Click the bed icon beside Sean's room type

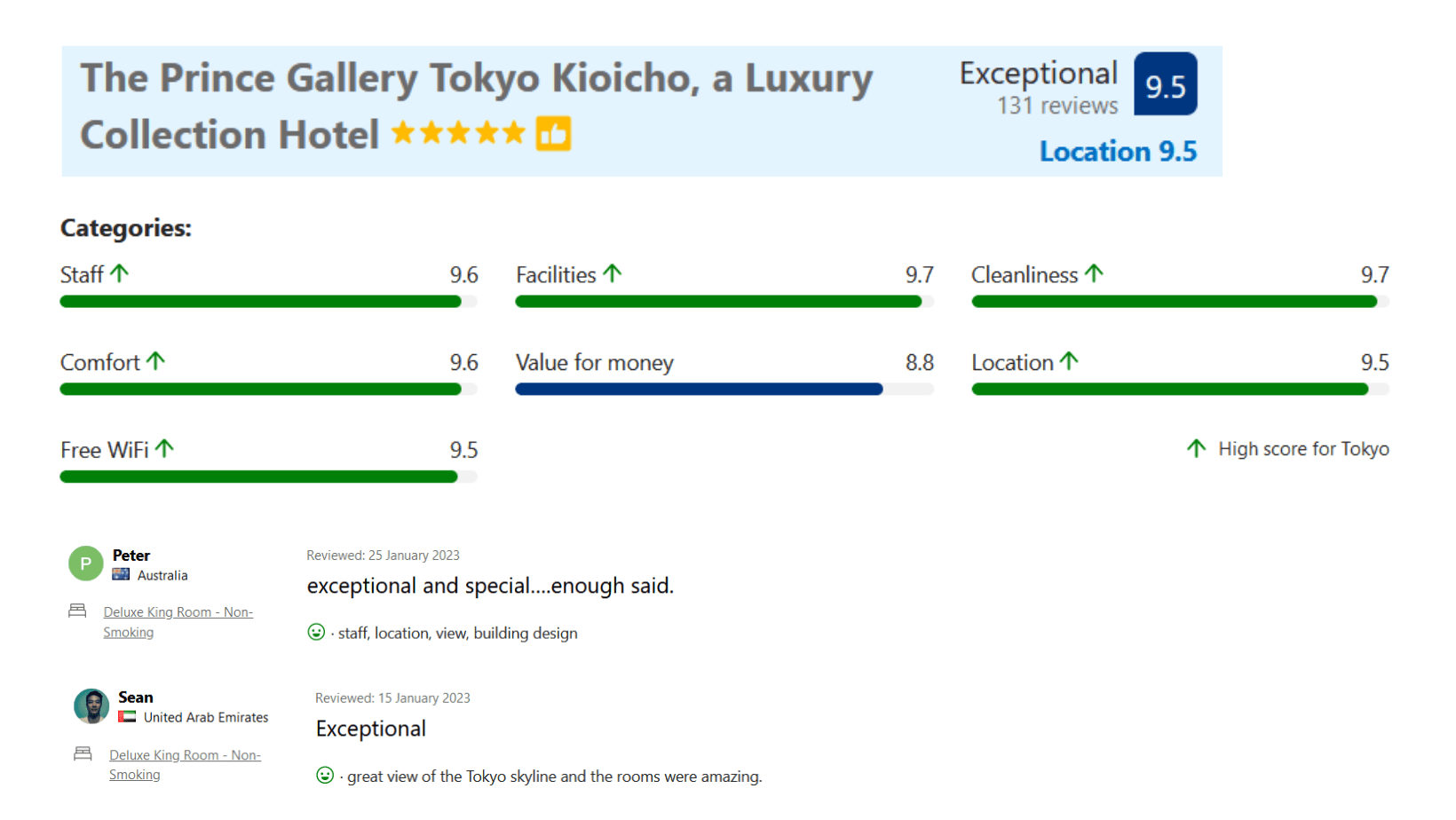click(83, 753)
